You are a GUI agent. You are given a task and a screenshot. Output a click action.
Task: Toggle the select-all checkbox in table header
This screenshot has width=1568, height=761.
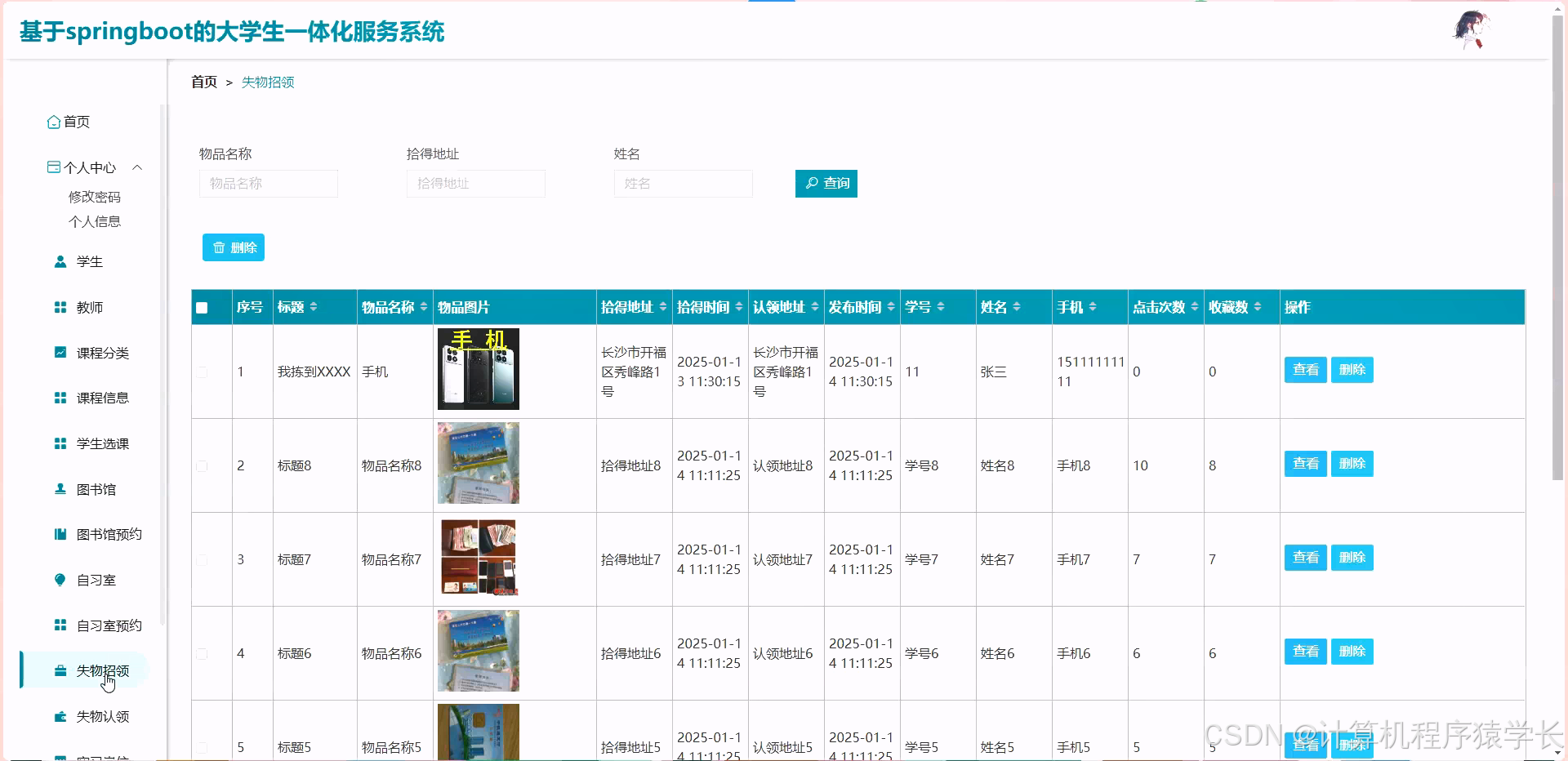201,307
